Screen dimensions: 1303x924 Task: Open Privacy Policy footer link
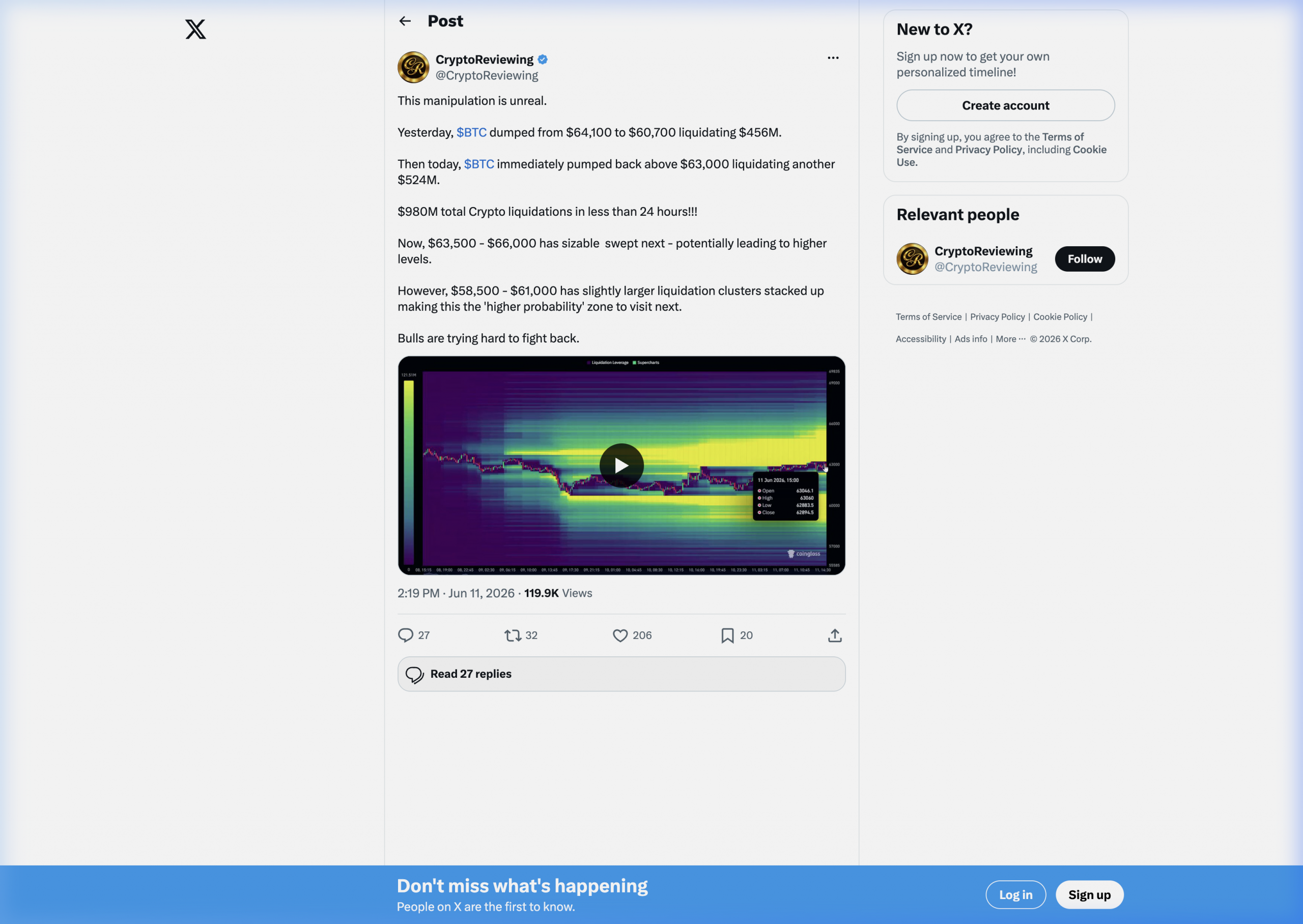pyautogui.click(x=997, y=317)
